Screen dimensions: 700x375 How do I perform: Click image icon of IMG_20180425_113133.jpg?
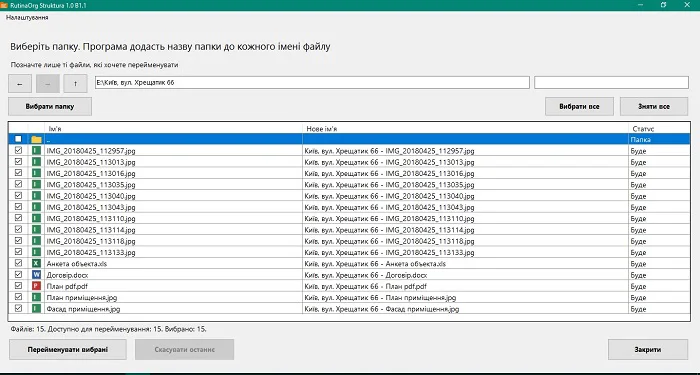coord(37,252)
